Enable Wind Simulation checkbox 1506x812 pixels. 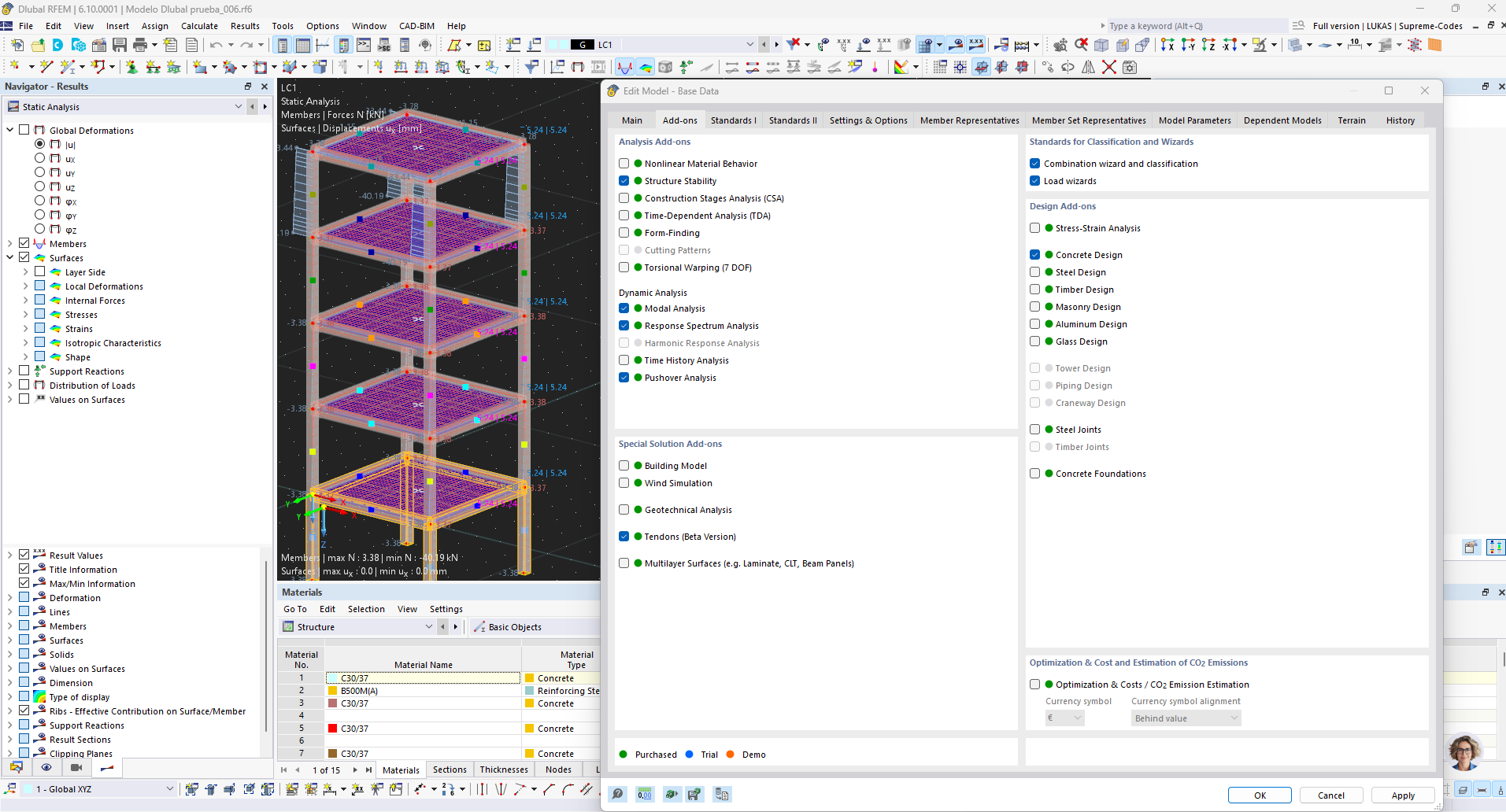coord(624,483)
